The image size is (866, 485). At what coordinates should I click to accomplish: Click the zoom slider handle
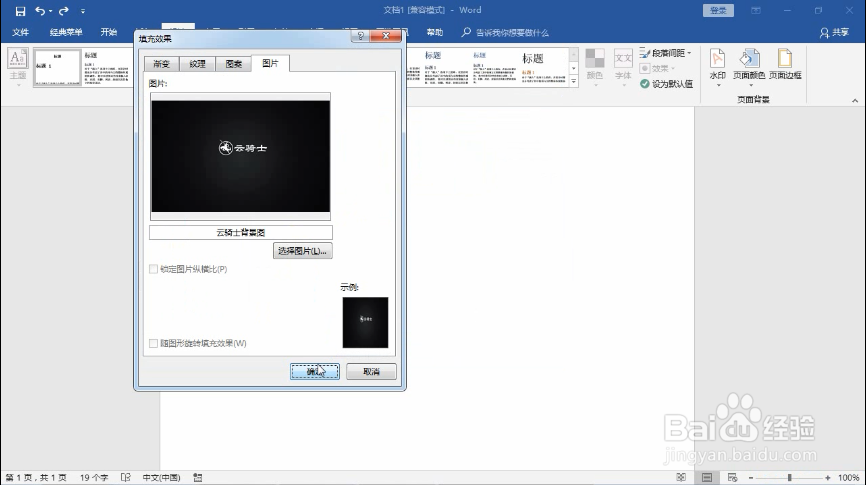coord(790,478)
